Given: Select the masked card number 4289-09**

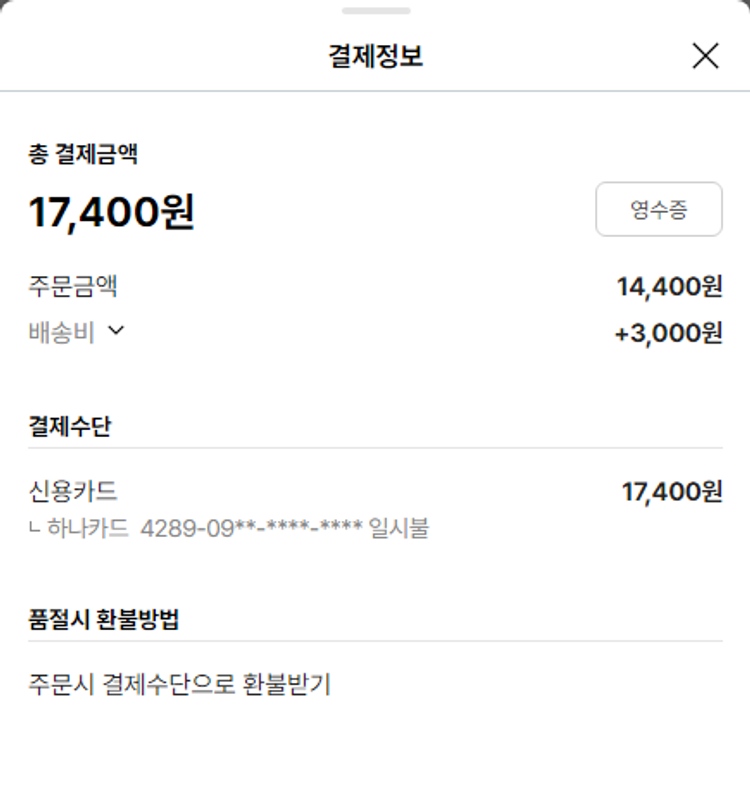Looking at the screenshot, I should point(251,527).
